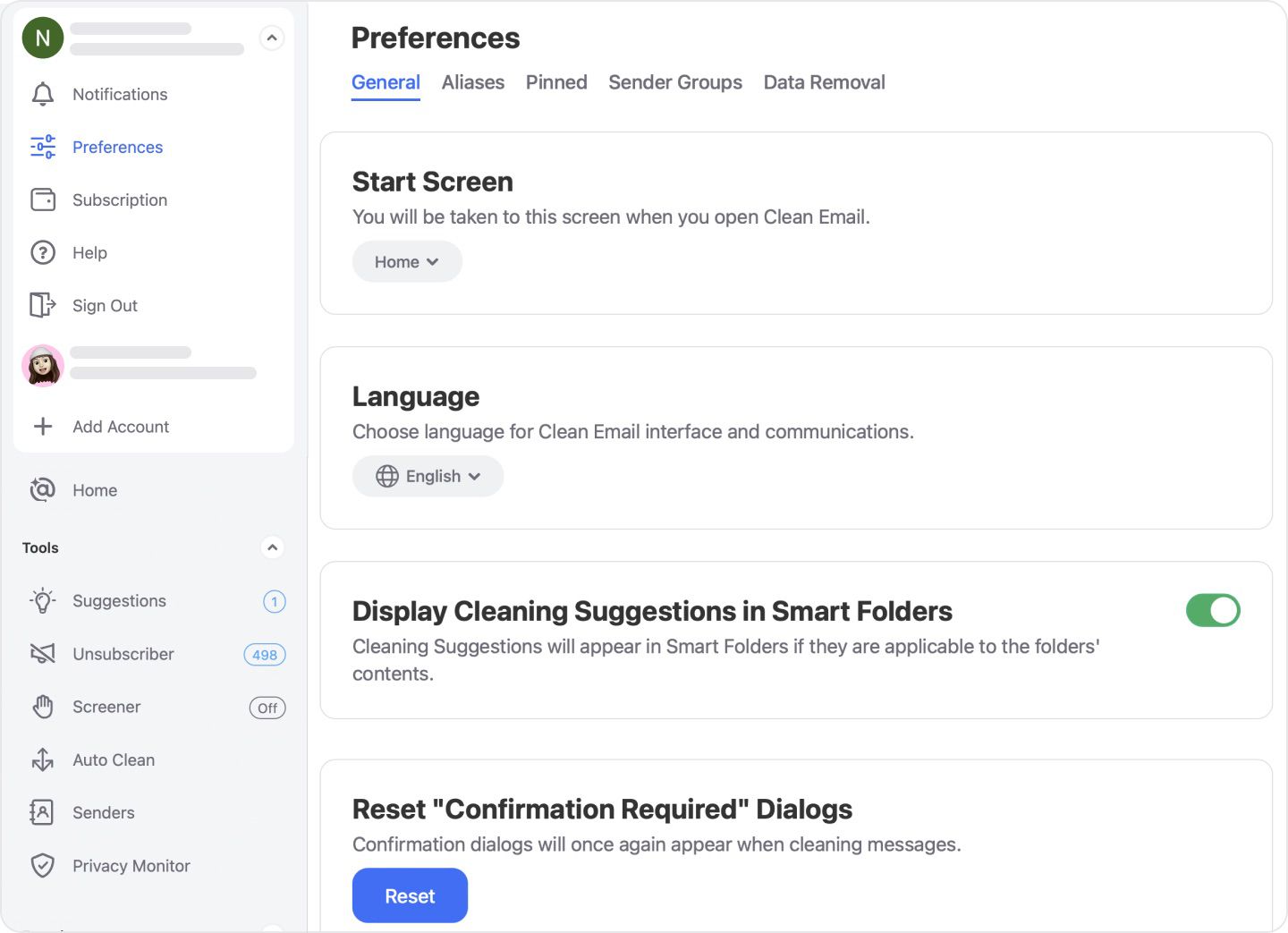The width and height of the screenshot is (1288, 933).
Task: Collapse the Tools section chevron
Action: pos(272,547)
